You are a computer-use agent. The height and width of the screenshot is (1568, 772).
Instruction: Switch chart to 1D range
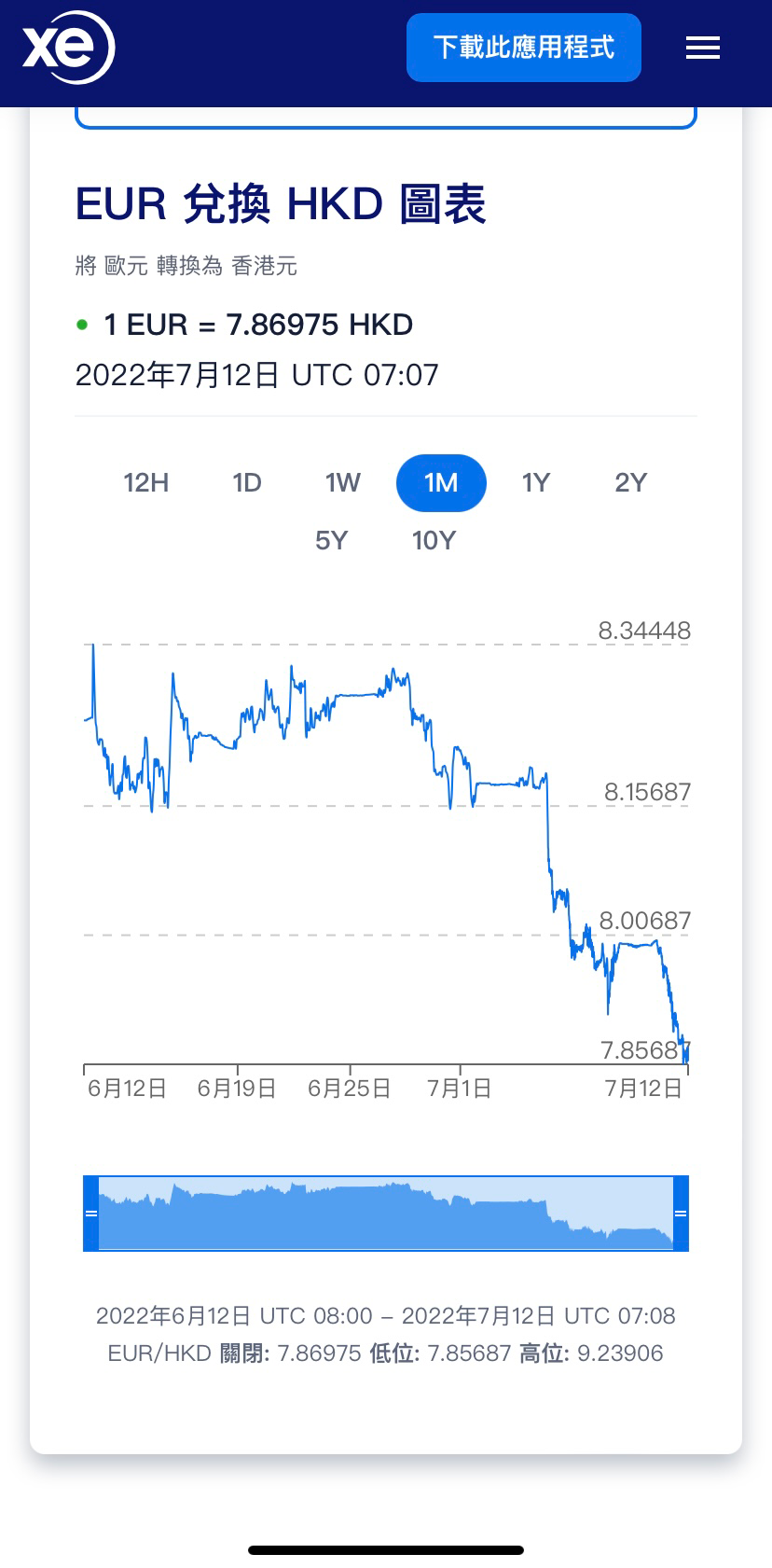(247, 482)
